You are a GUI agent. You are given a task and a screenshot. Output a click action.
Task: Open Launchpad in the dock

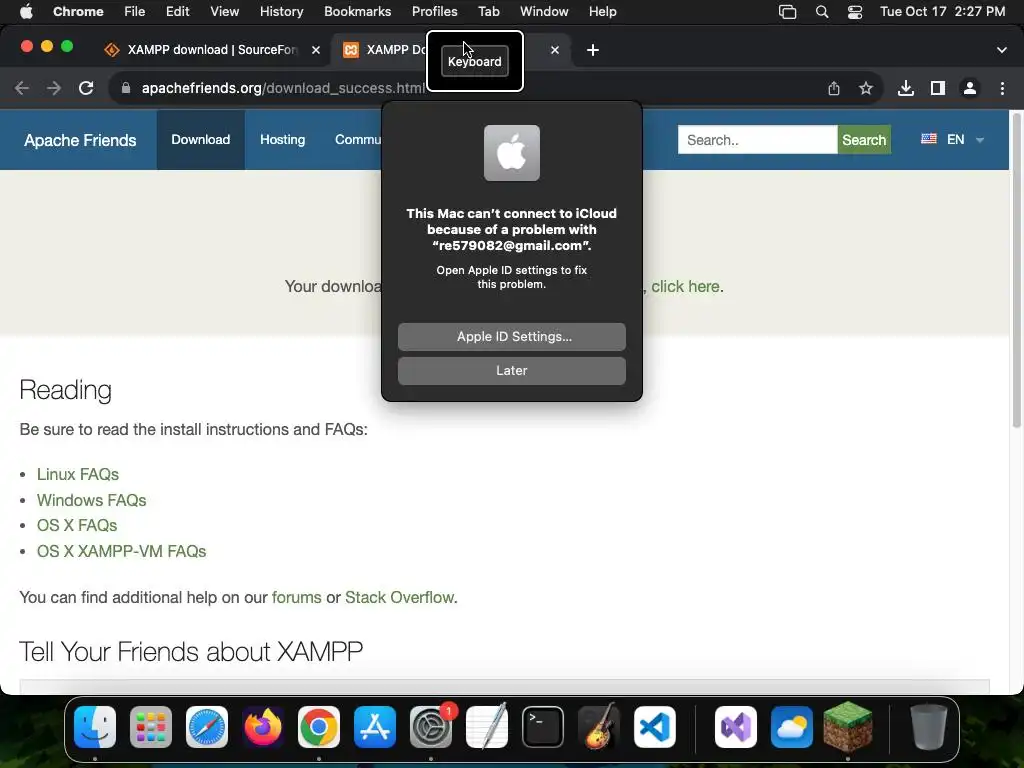point(151,727)
